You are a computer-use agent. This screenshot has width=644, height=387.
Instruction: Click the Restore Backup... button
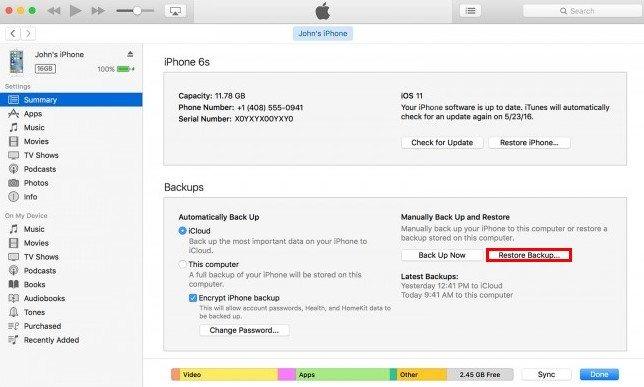[x=529, y=255]
